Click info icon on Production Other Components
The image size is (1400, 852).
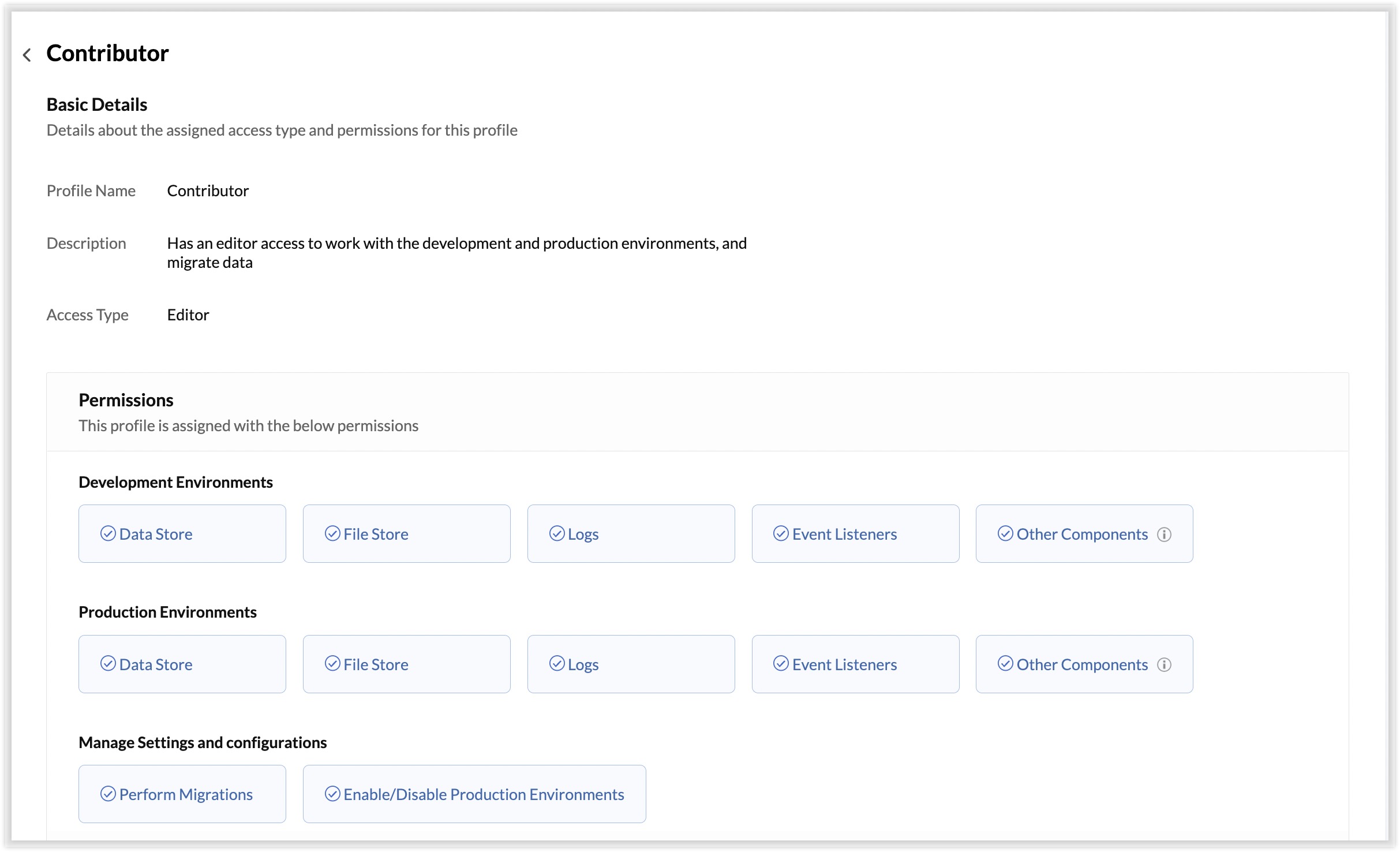(1164, 664)
